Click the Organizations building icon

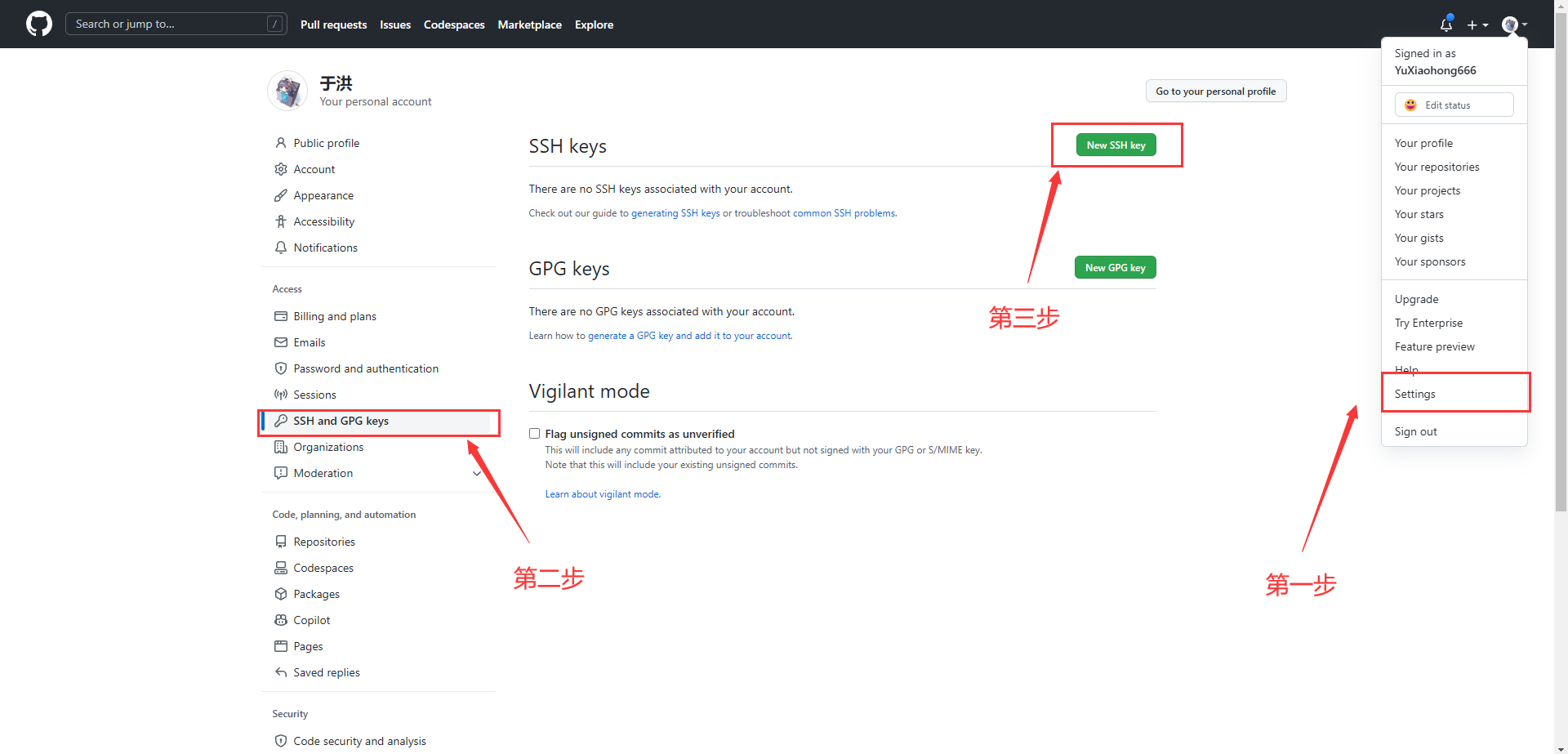coord(281,447)
